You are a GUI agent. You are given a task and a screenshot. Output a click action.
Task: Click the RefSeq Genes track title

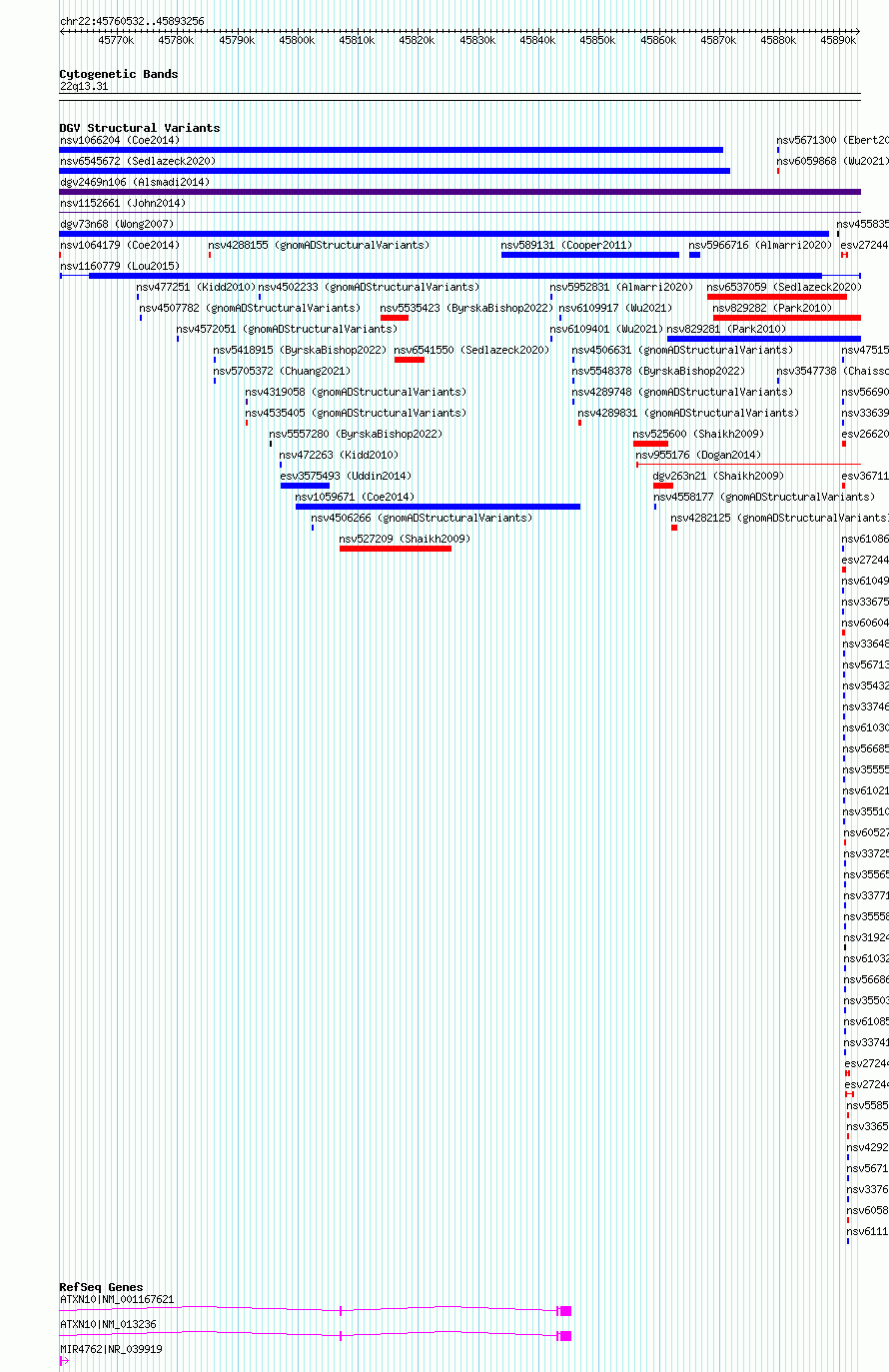pos(101,1287)
